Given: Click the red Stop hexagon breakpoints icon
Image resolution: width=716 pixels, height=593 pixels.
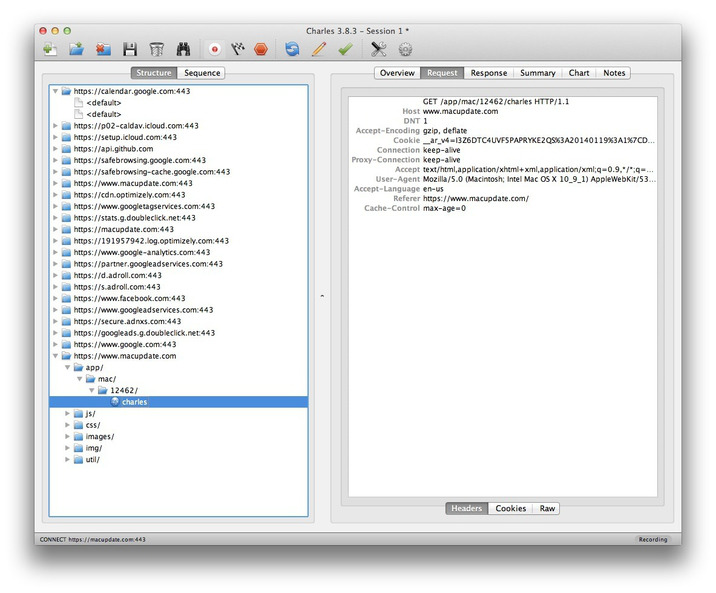Looking at the screenshot, I should pos(261,48).
